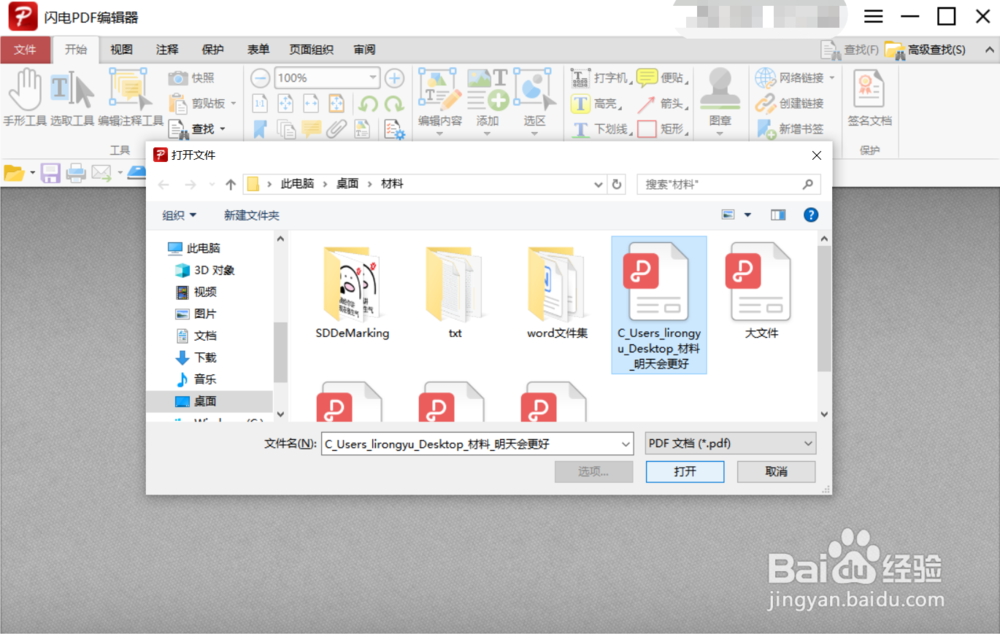Screen dimensions: 1000x634
Task: Switch to the 表单 form tab
Action: (x=258, y=50)
